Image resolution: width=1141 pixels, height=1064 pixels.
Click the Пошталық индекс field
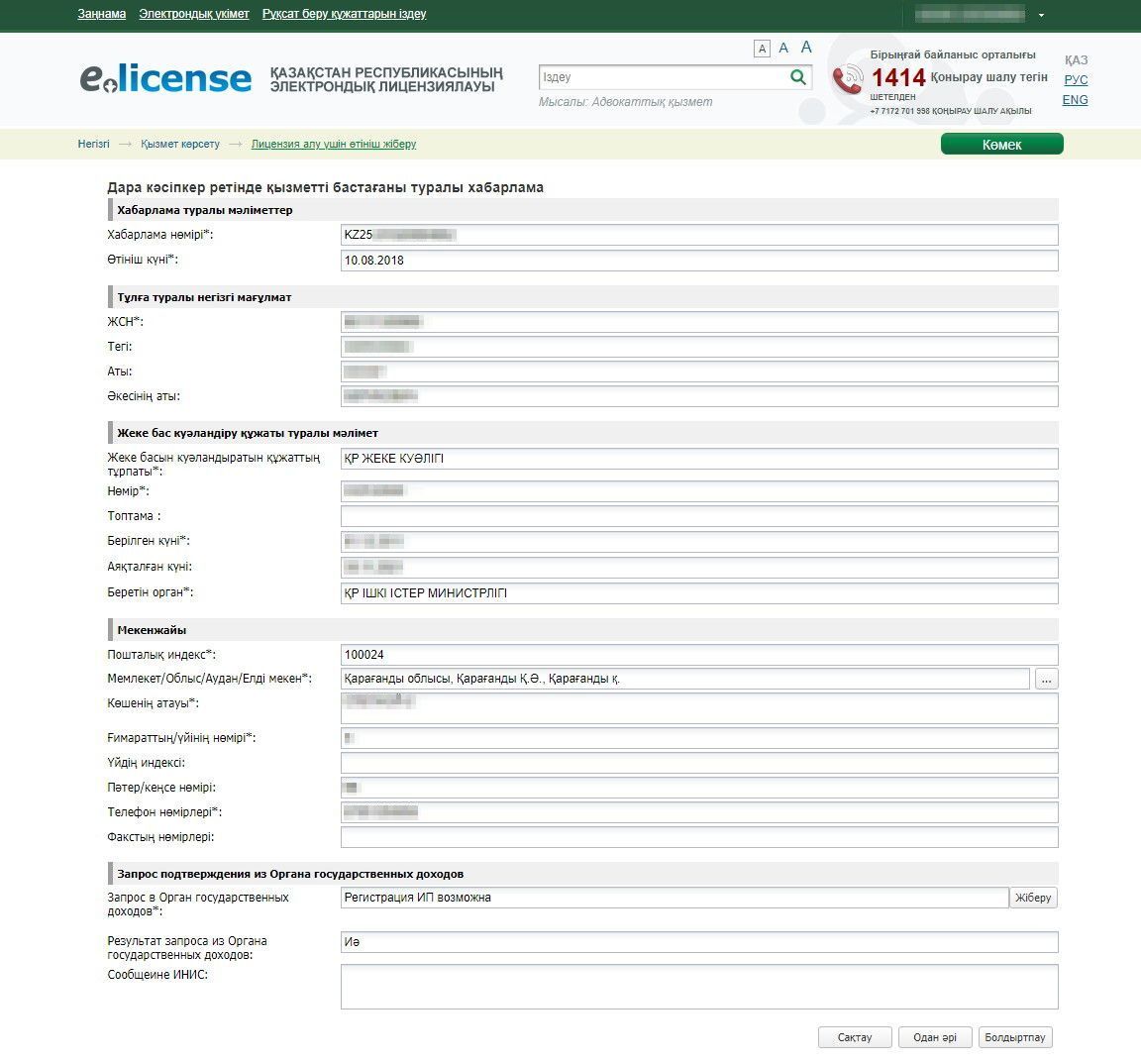pos(699,654)
